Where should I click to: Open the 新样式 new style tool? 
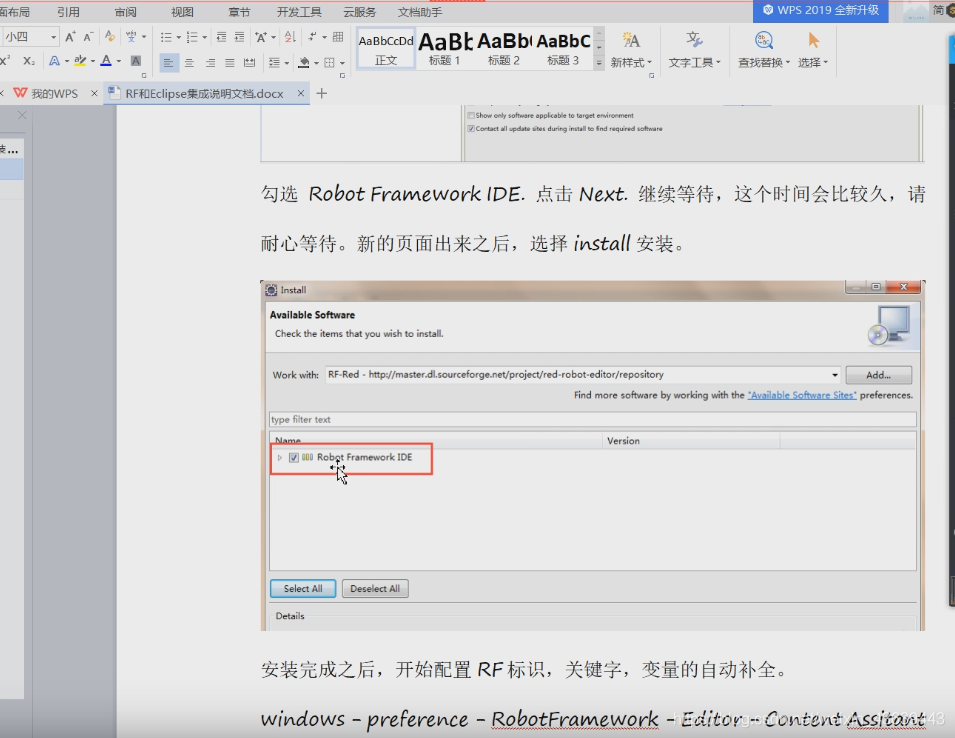coord(631,49)
